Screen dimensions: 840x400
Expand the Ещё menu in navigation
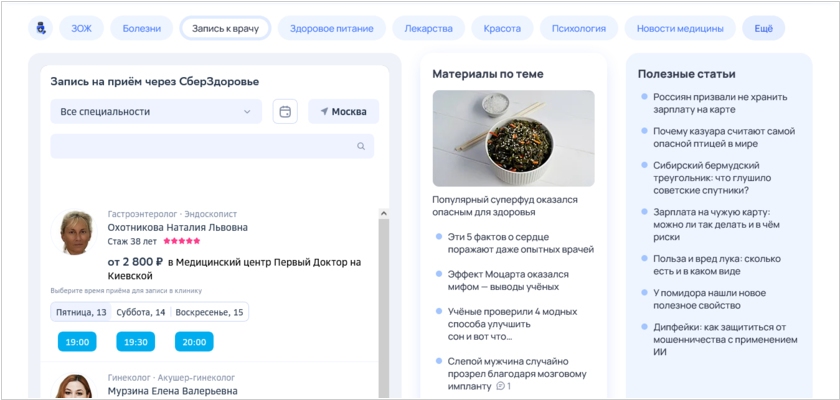coord(763,28)
